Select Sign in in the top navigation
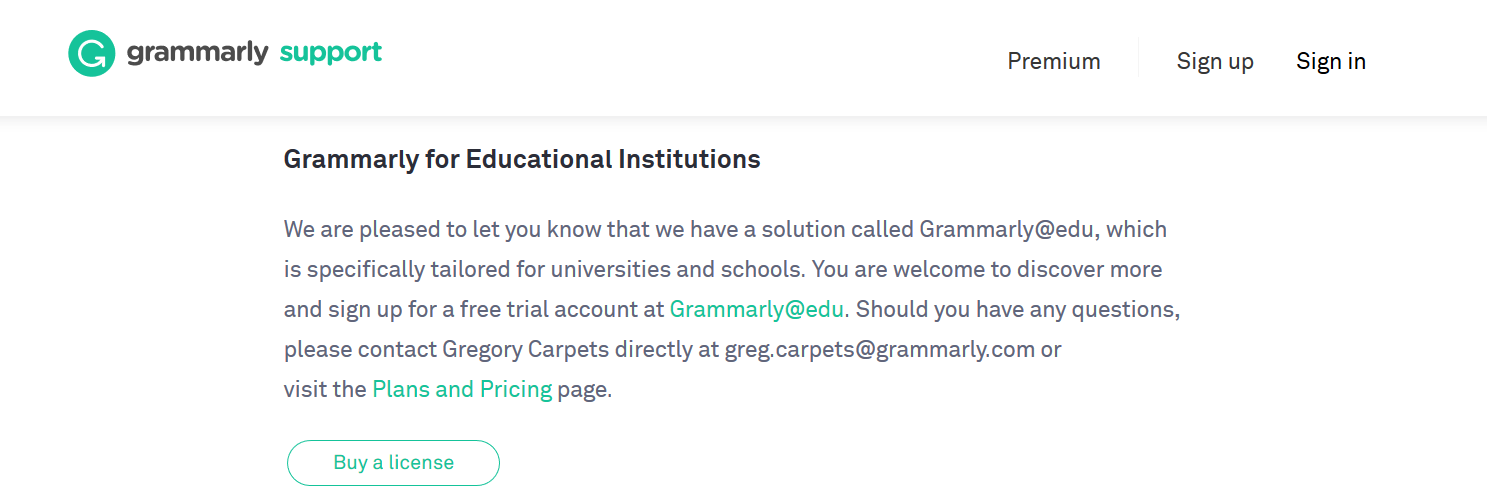The width and height of the screenshot is (1487, 503). 1330,61
